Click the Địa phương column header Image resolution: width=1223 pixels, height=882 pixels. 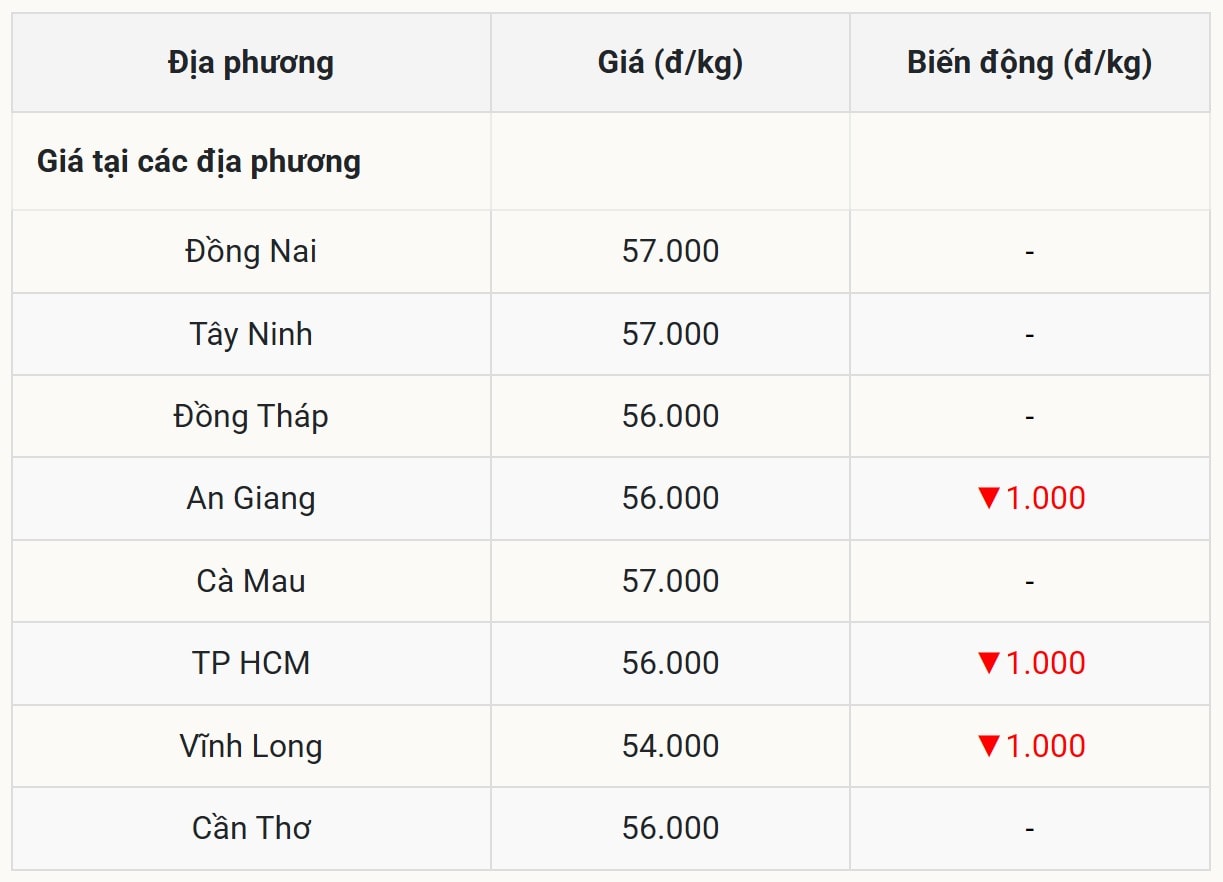click(x=251, y=63)
